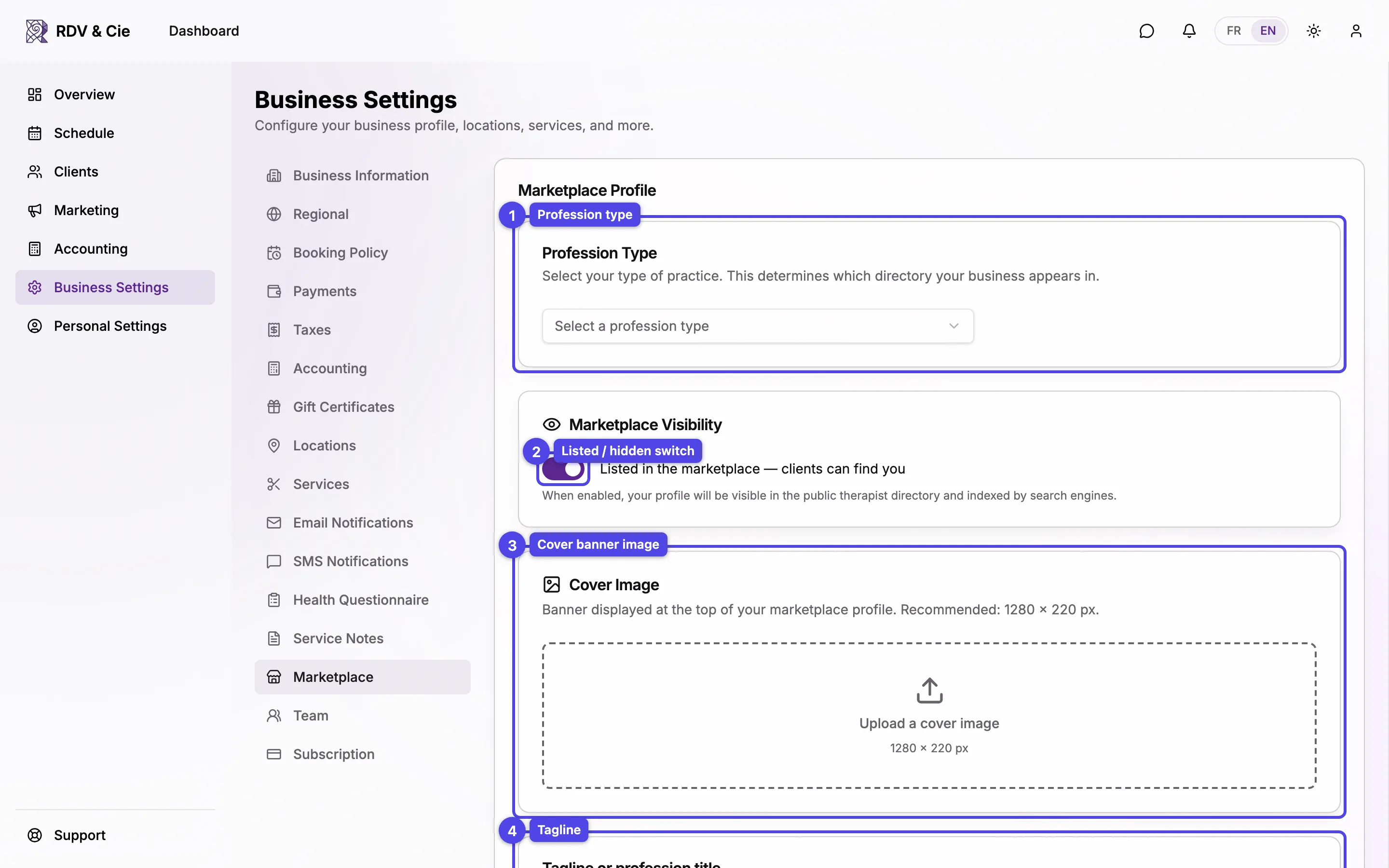Click the Cover Image picture icon
Image resolution: width=1389 pixels, height=868 pixels.
pos(552,585)
